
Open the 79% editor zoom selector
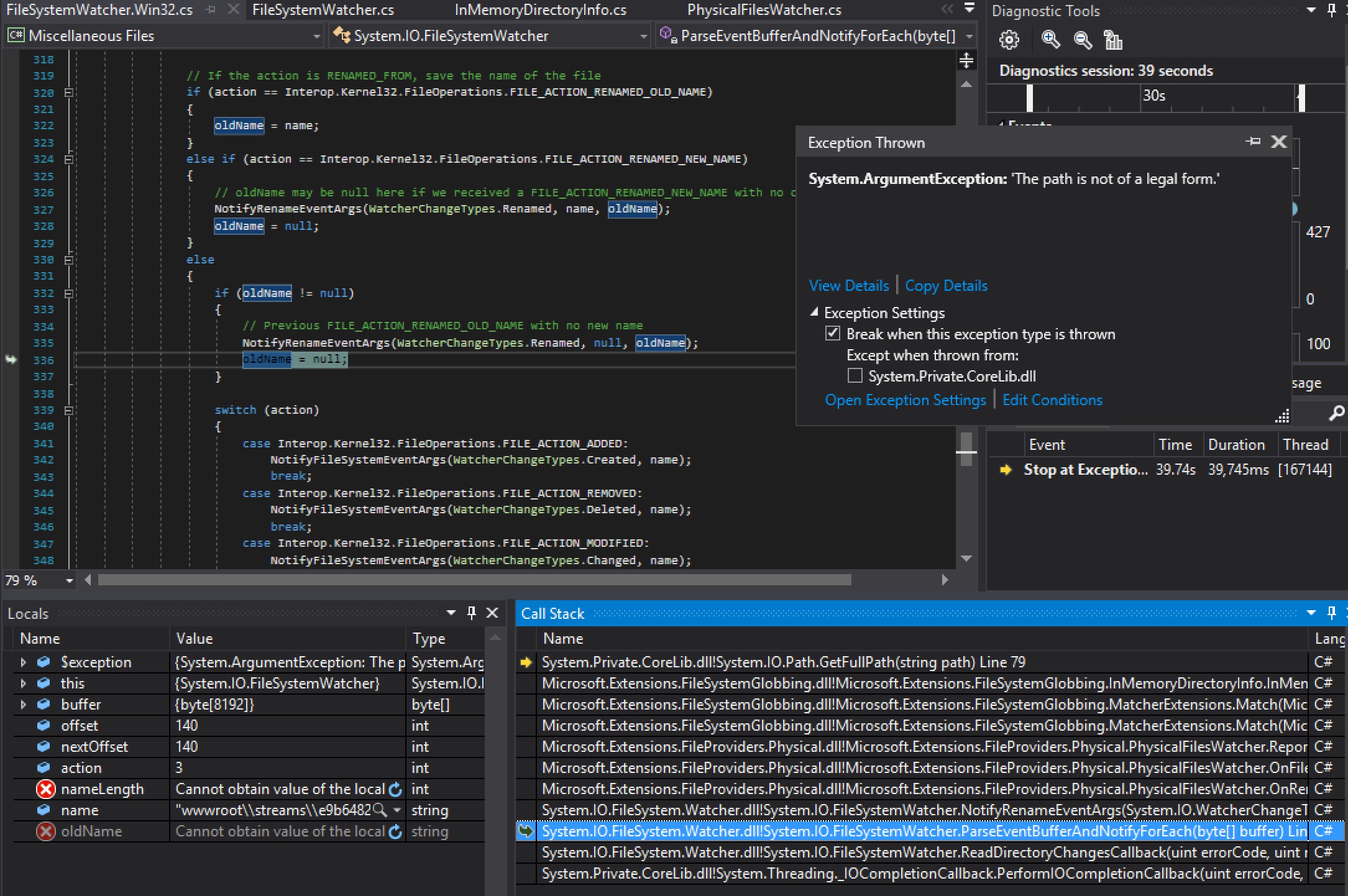(x=68, y=580)
